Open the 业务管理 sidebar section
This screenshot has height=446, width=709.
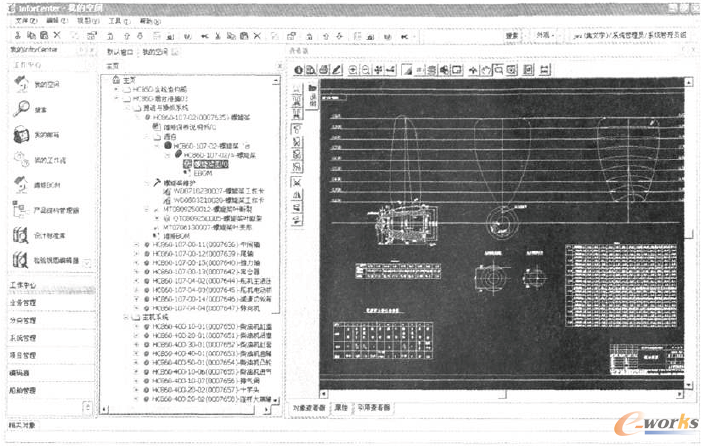click(51, 303)
